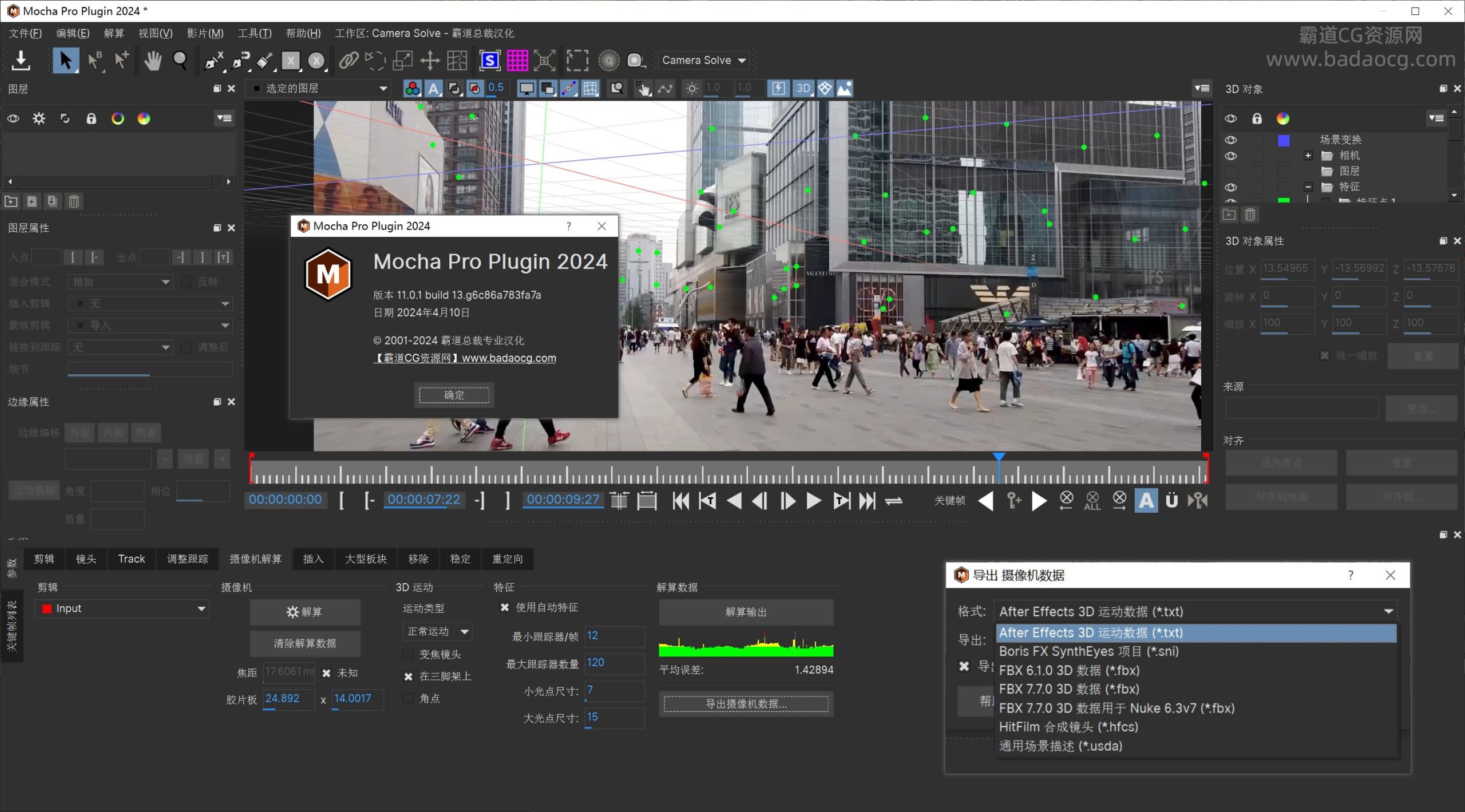Open the 文件(F) menu
The width and height of the screenshot is (1465, 812).
pos(25,33)
